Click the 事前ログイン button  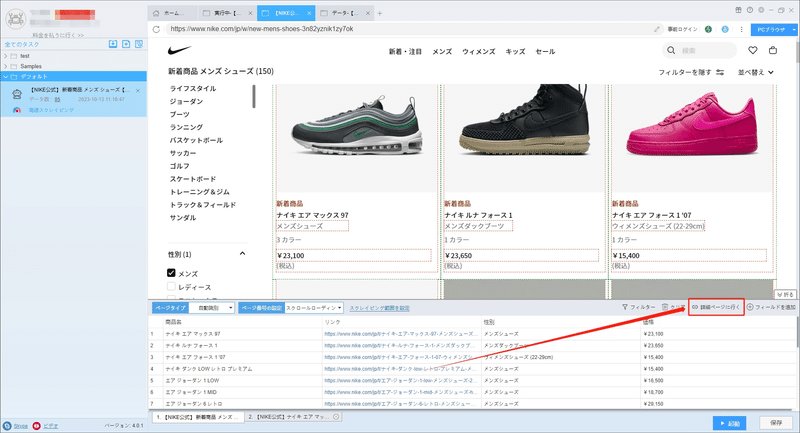point(682,30)
